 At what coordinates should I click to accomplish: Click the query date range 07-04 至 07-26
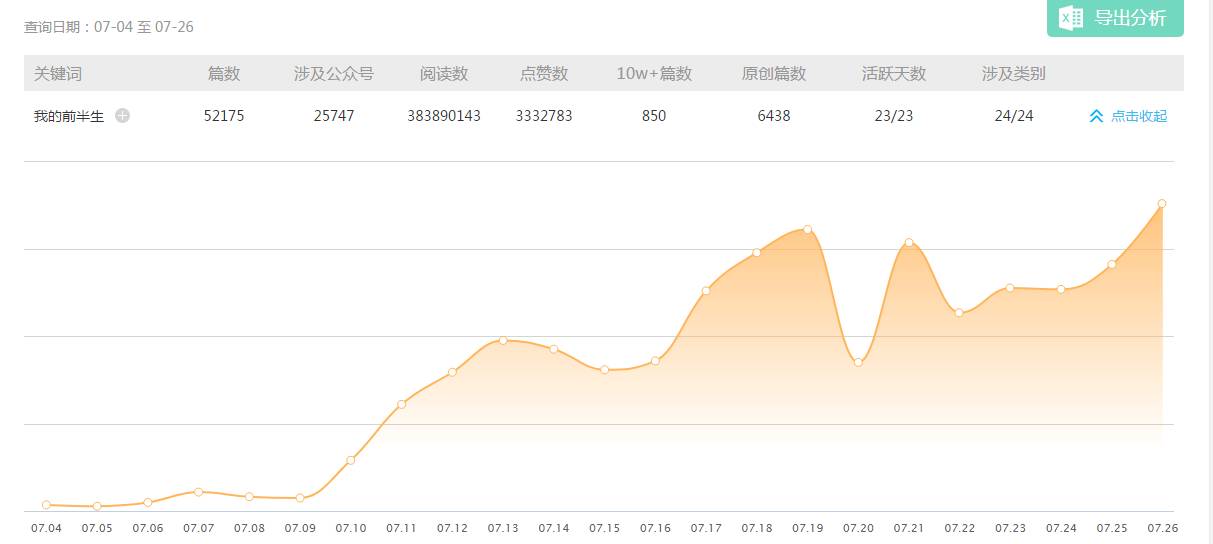pyautogui.click(x=144, y=27)
